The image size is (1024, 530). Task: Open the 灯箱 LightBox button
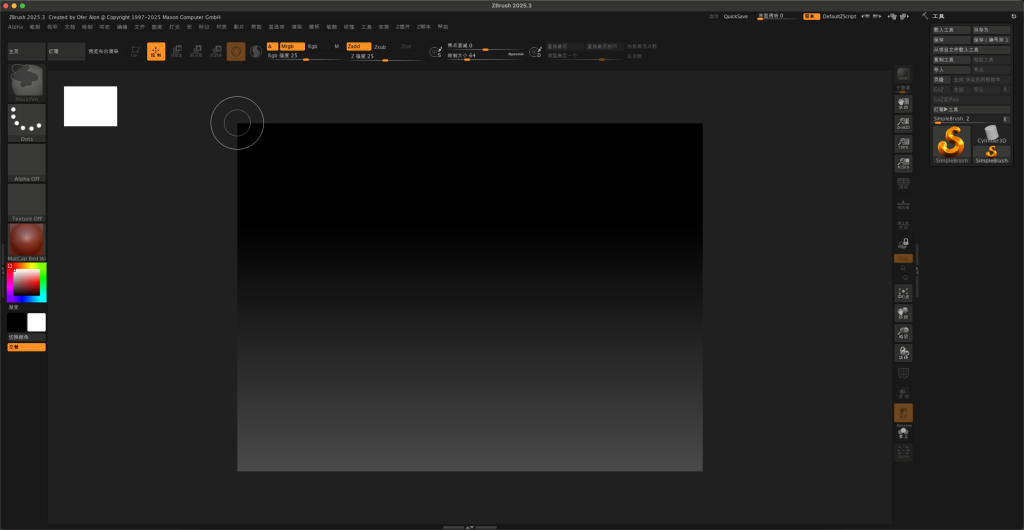(x=66, y=52)
